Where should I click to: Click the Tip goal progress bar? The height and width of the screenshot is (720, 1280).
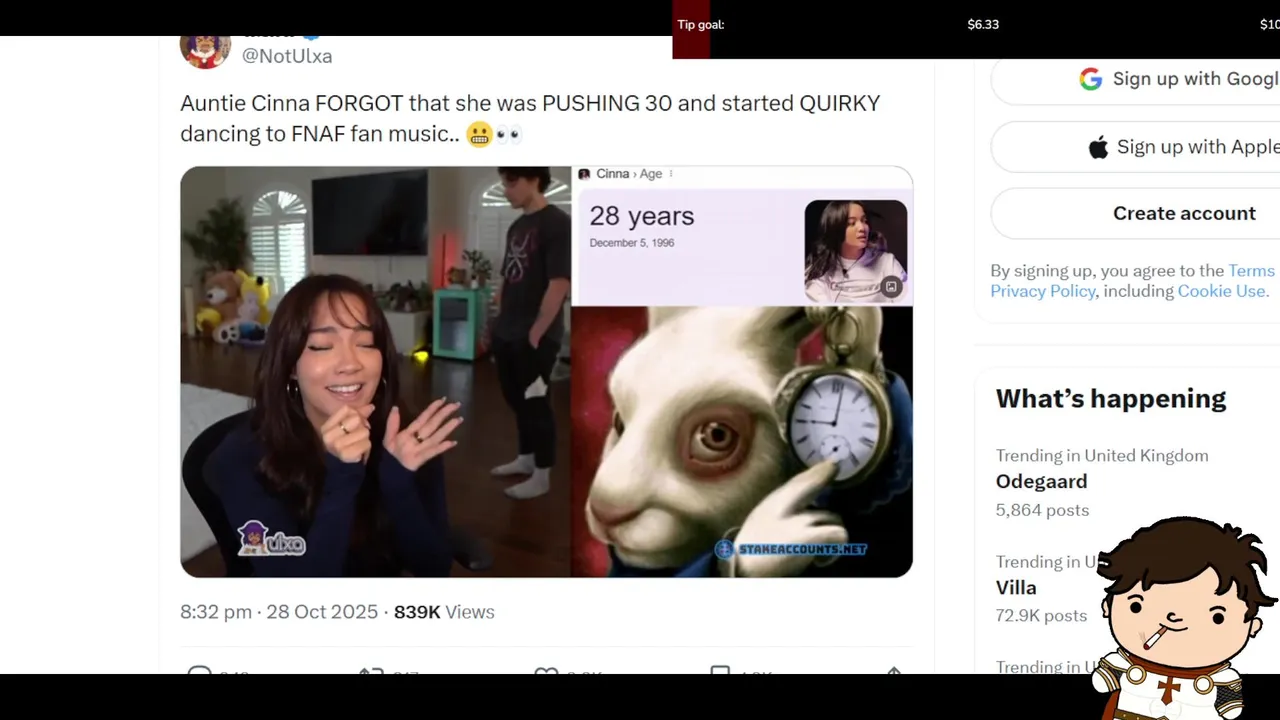coord(976,30)
